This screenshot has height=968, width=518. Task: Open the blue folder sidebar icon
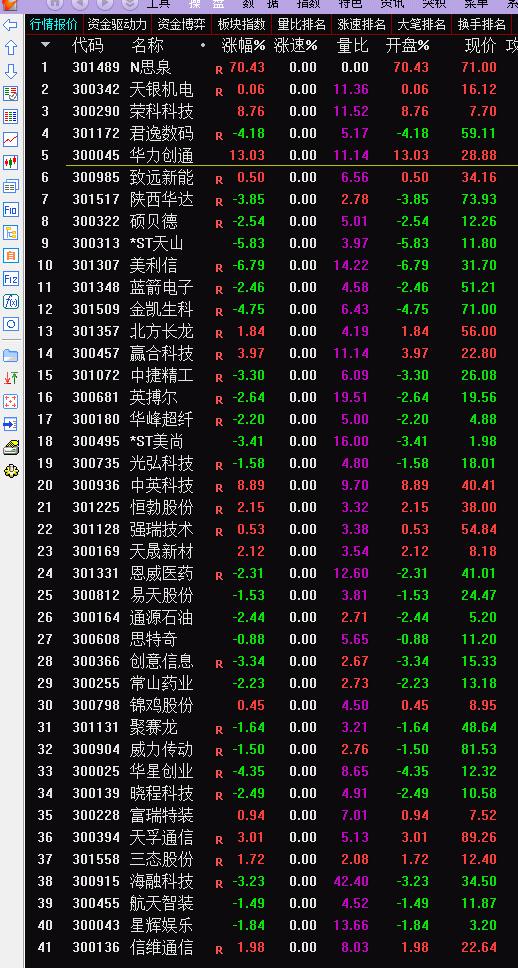pos(10,355)
